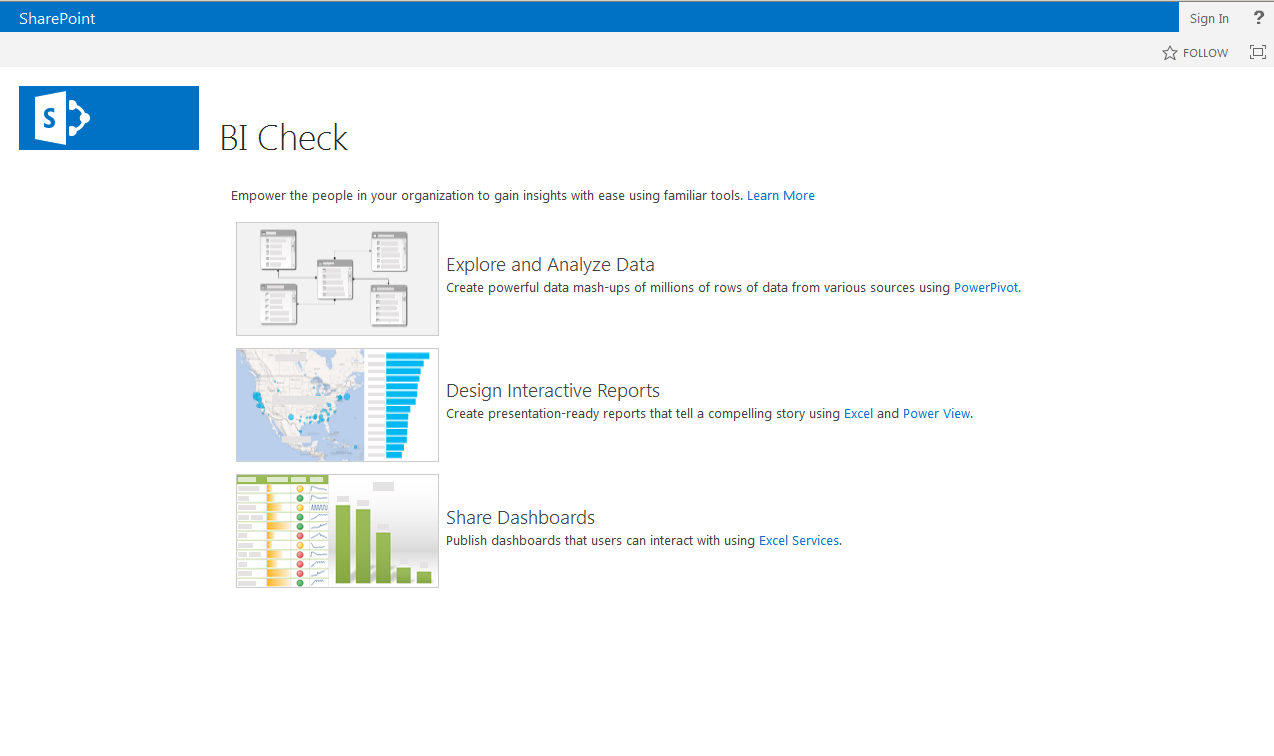Click the BI Check page title
This screenshot has width=1274, height=756.
(x=283, y=137)
